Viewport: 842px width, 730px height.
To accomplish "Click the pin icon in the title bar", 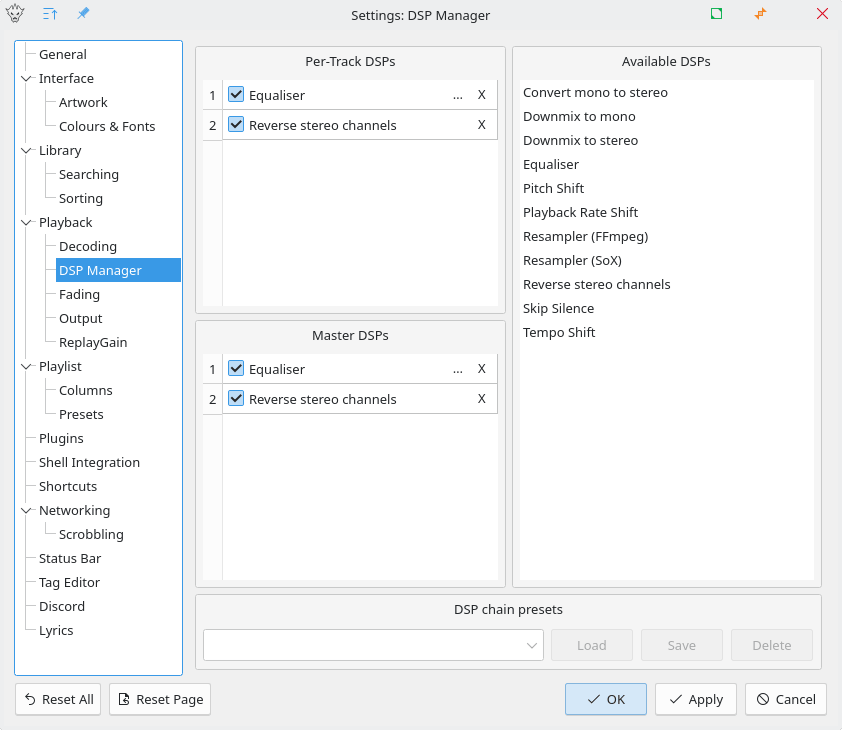I will pos(83,15).
